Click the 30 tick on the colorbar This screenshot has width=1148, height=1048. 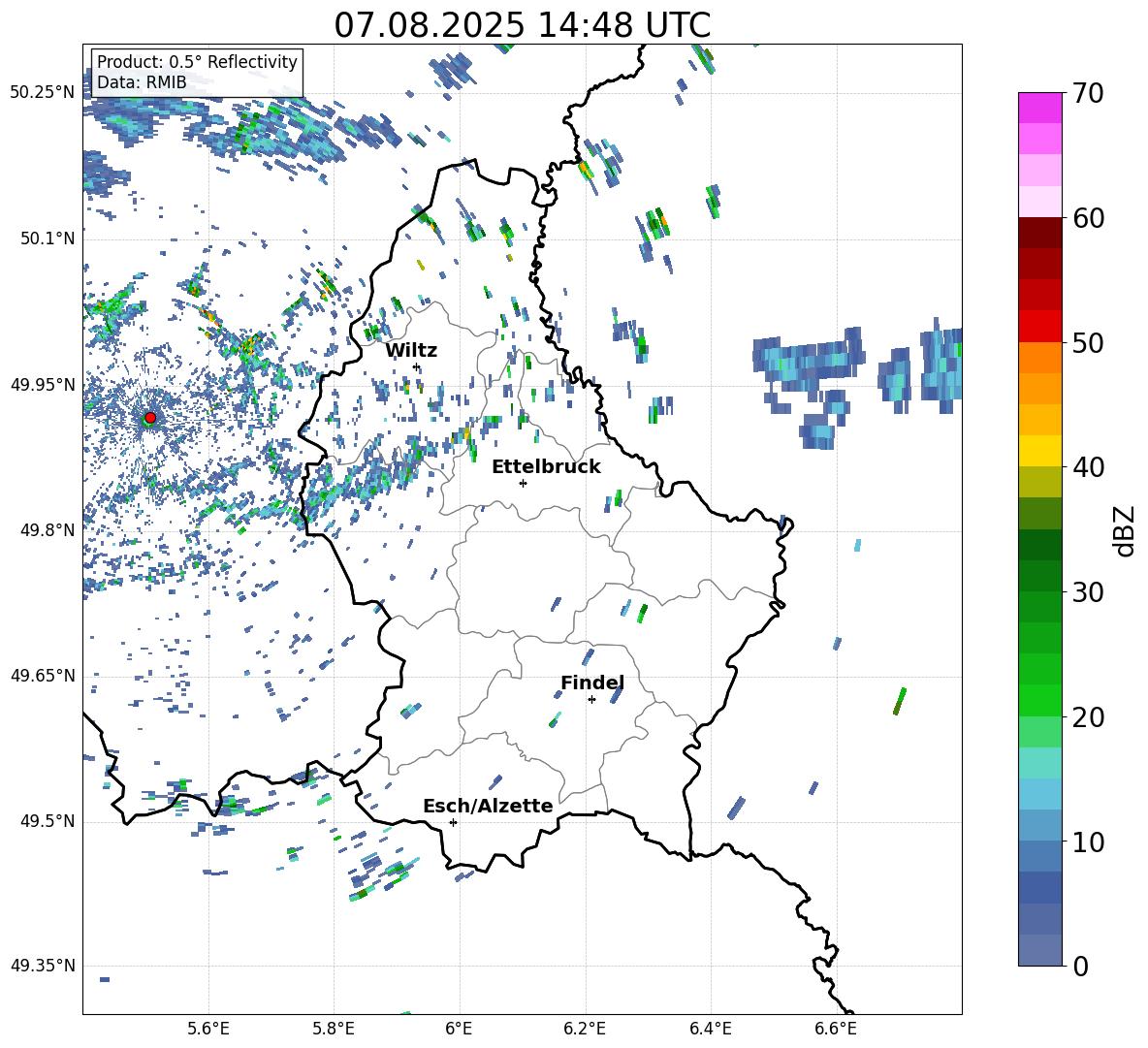1088,592
